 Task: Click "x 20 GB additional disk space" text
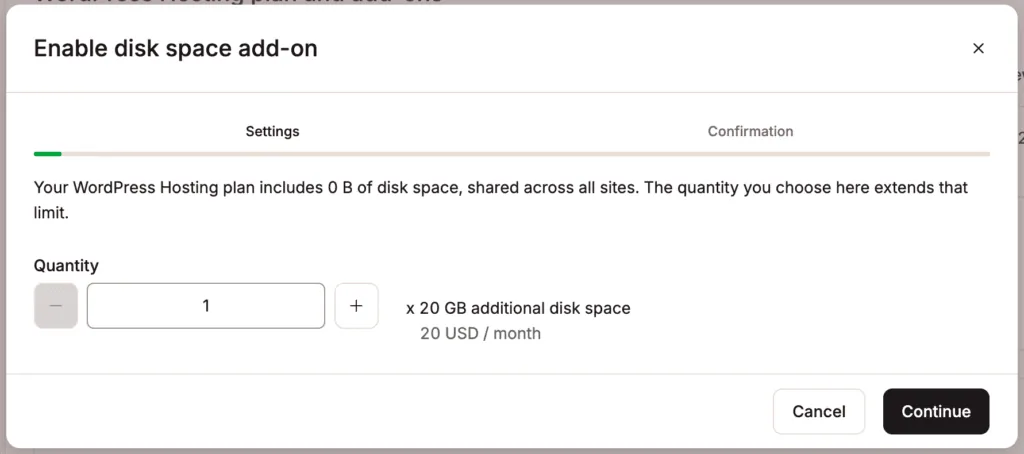518,308
